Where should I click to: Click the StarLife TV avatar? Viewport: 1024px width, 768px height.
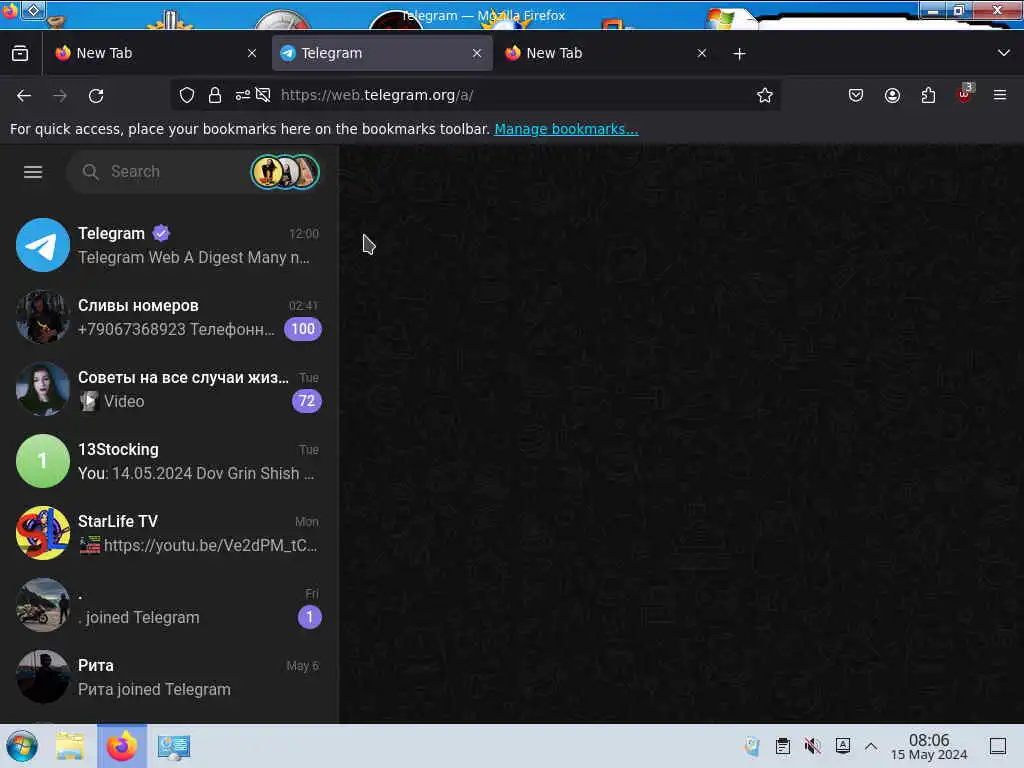point(42,533)
